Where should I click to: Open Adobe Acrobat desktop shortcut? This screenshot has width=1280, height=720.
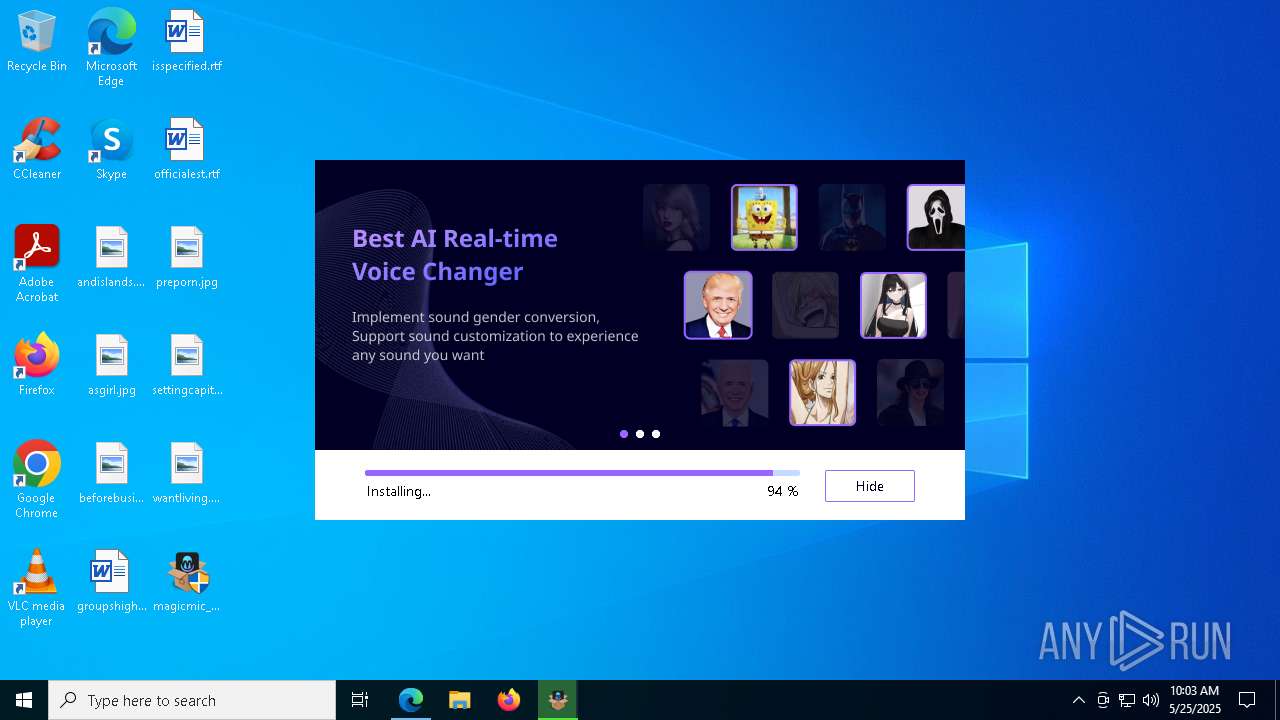(x=37, y=264)
